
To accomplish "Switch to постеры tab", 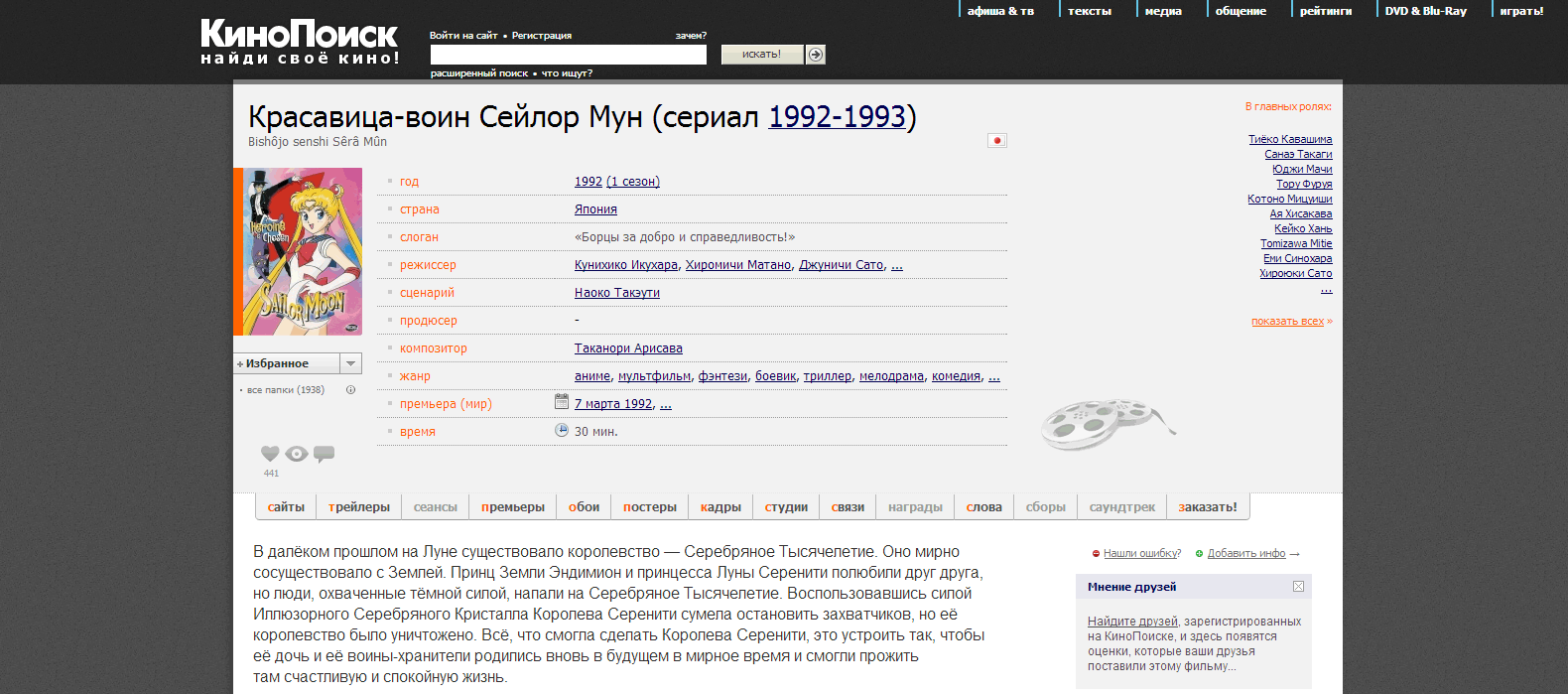I will coord(650,507).
